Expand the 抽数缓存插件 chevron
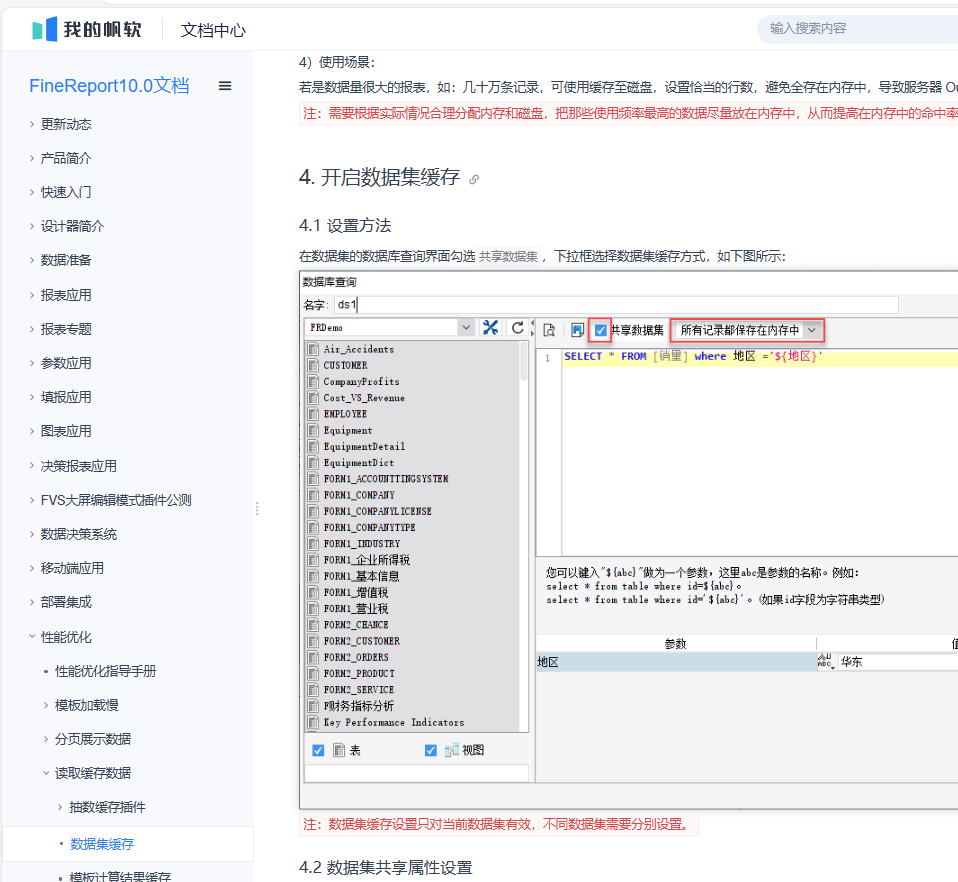This screenshot has width=958, height=882. point(60,807)
